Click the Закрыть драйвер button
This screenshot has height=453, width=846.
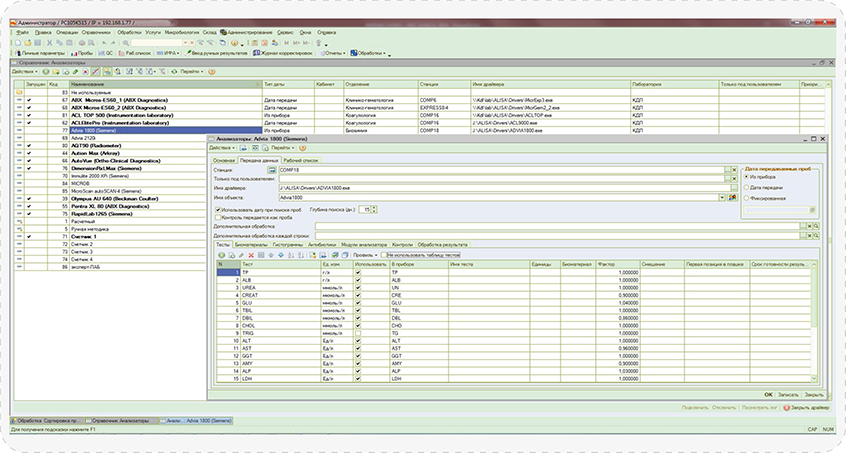[806, 408]
